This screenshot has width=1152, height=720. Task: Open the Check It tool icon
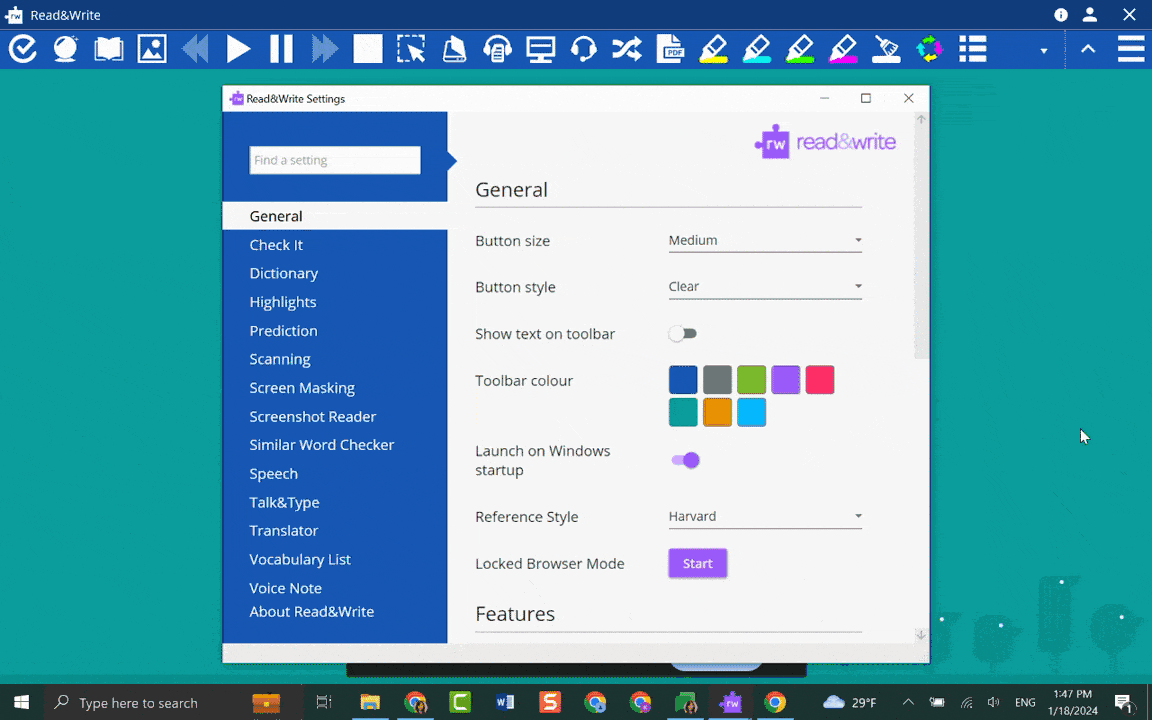(23, 48)
